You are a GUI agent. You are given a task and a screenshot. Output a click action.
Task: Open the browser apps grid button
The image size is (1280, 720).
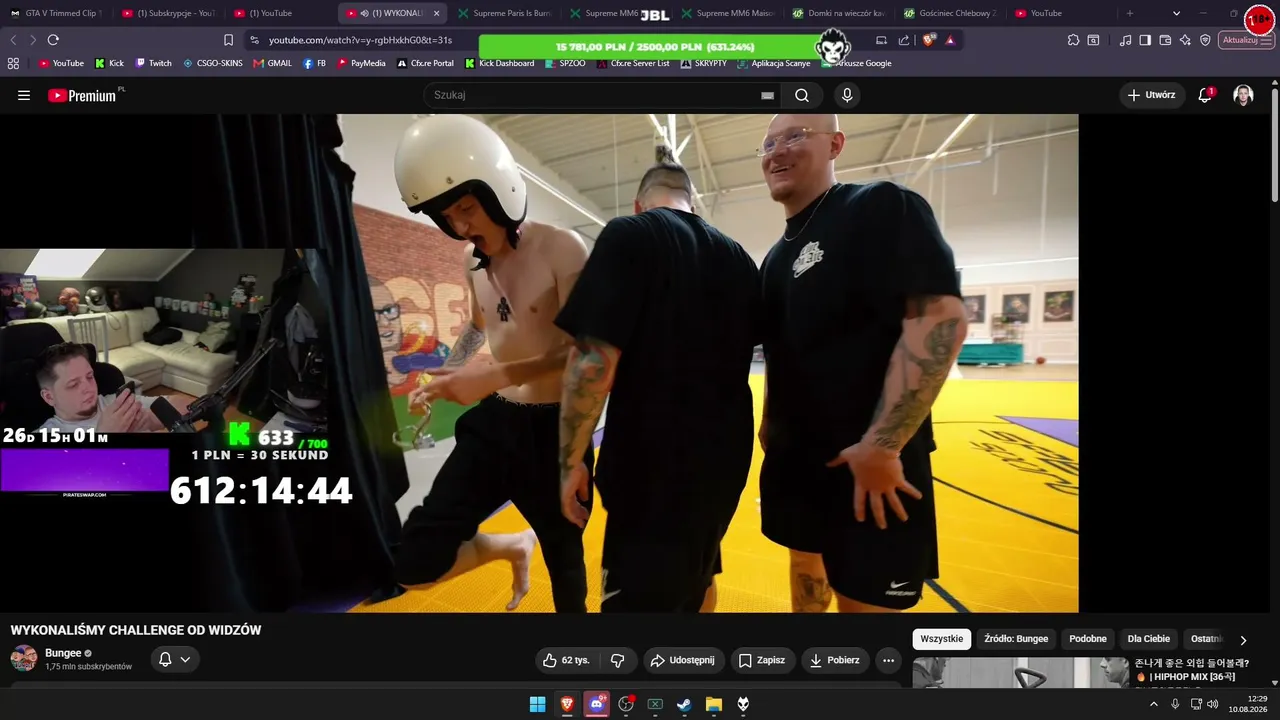(13, 63)
